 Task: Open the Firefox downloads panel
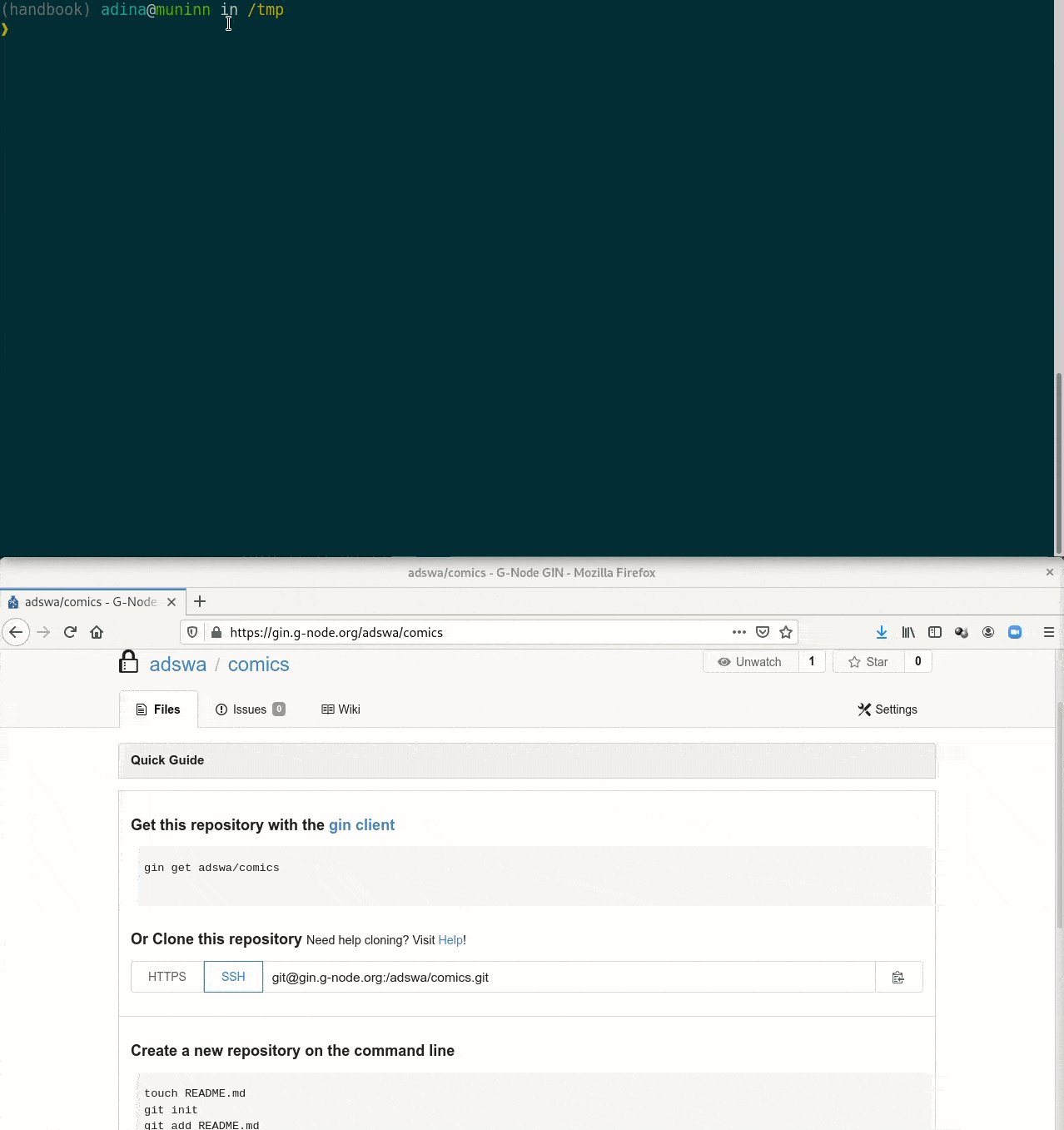881,632
